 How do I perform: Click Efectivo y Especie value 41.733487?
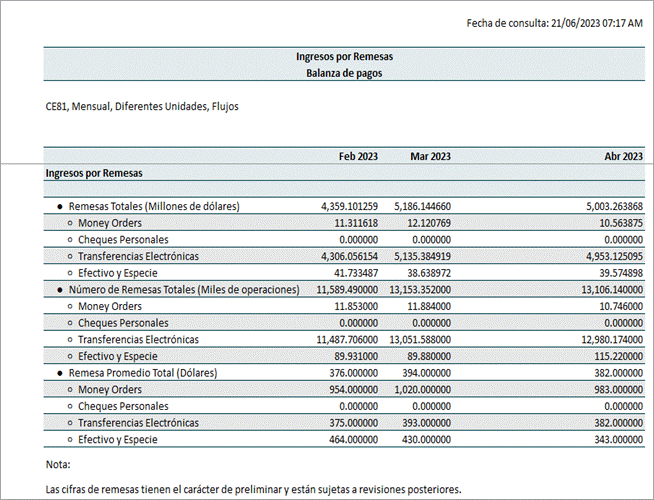pos(356,273)
